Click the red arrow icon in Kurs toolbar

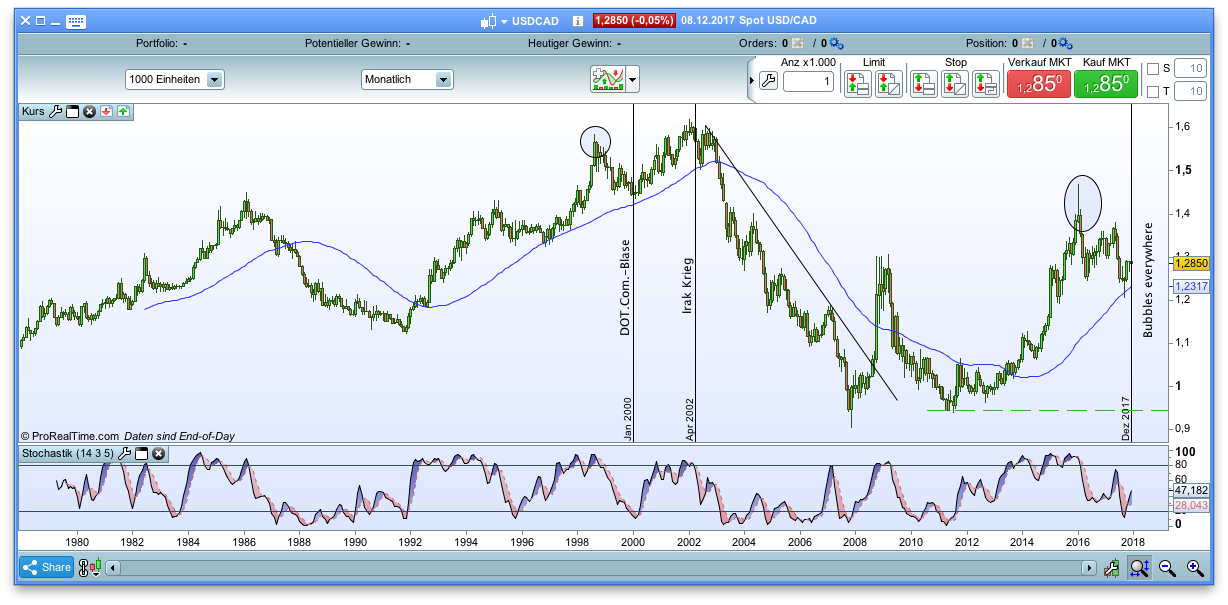coord(105,111)
